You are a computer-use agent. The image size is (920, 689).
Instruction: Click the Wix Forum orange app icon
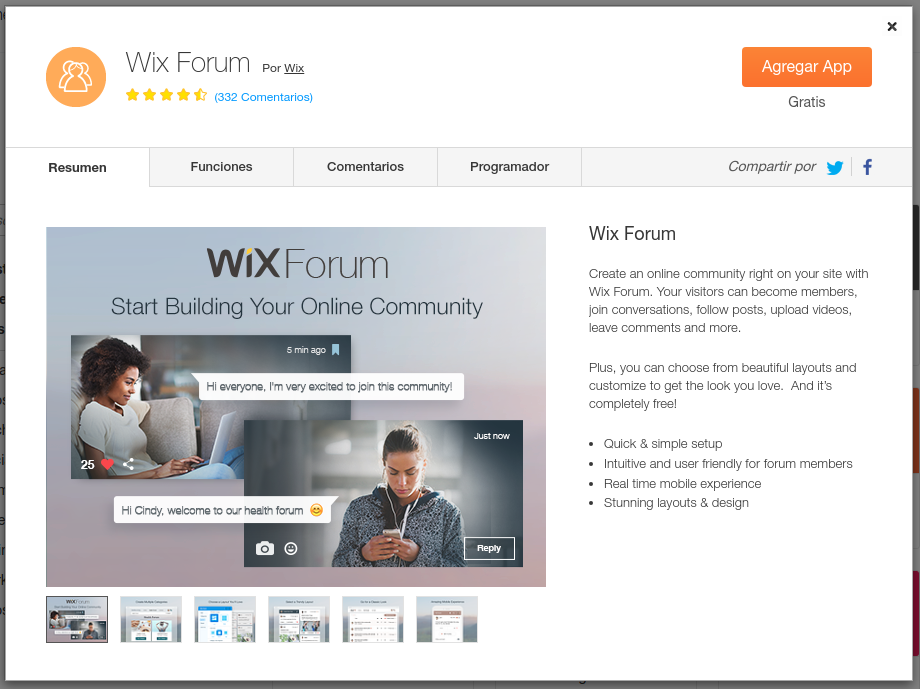click(76, 77)
